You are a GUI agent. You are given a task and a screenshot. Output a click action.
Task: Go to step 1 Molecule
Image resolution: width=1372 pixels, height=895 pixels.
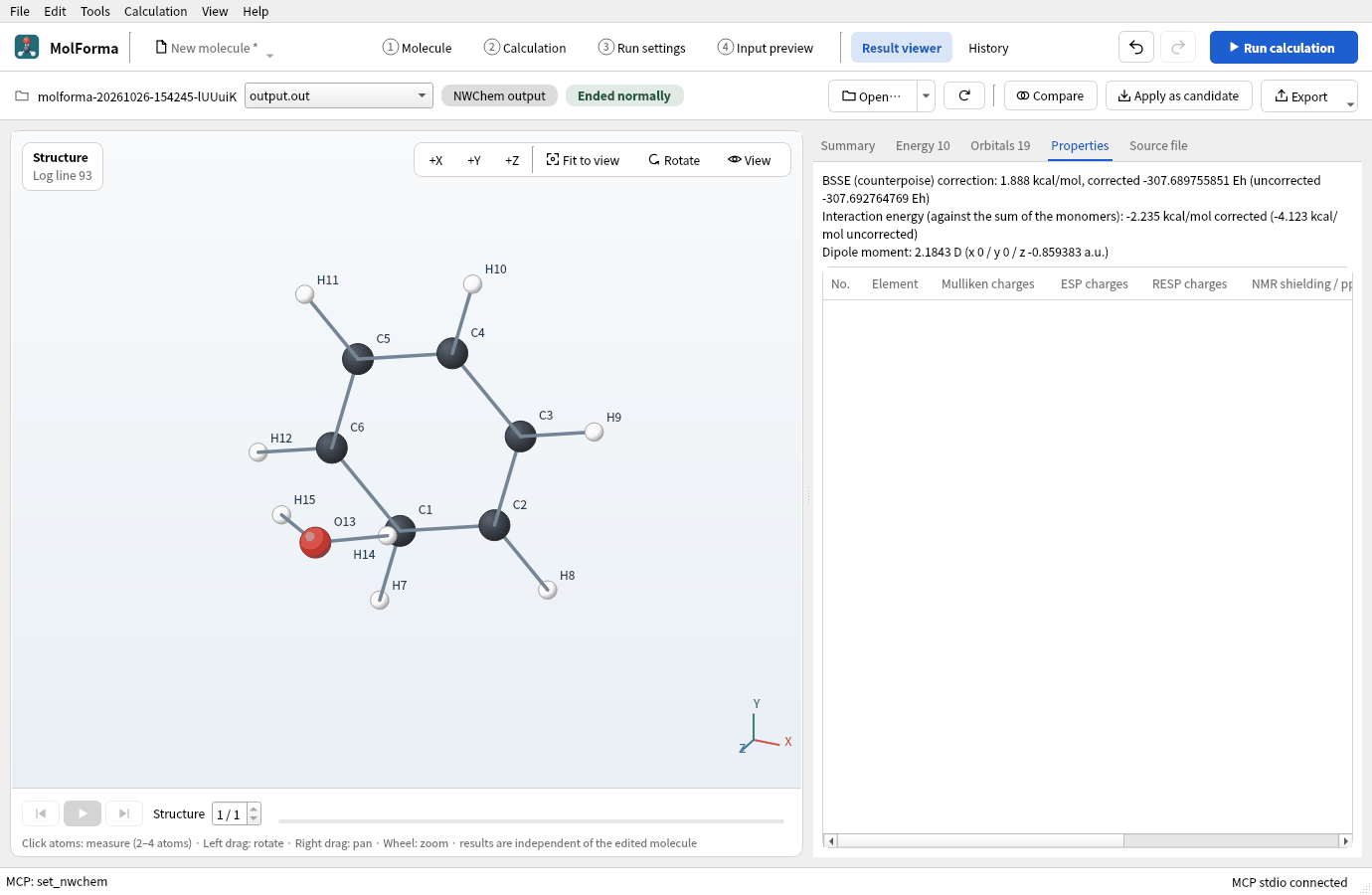point(418,48)
